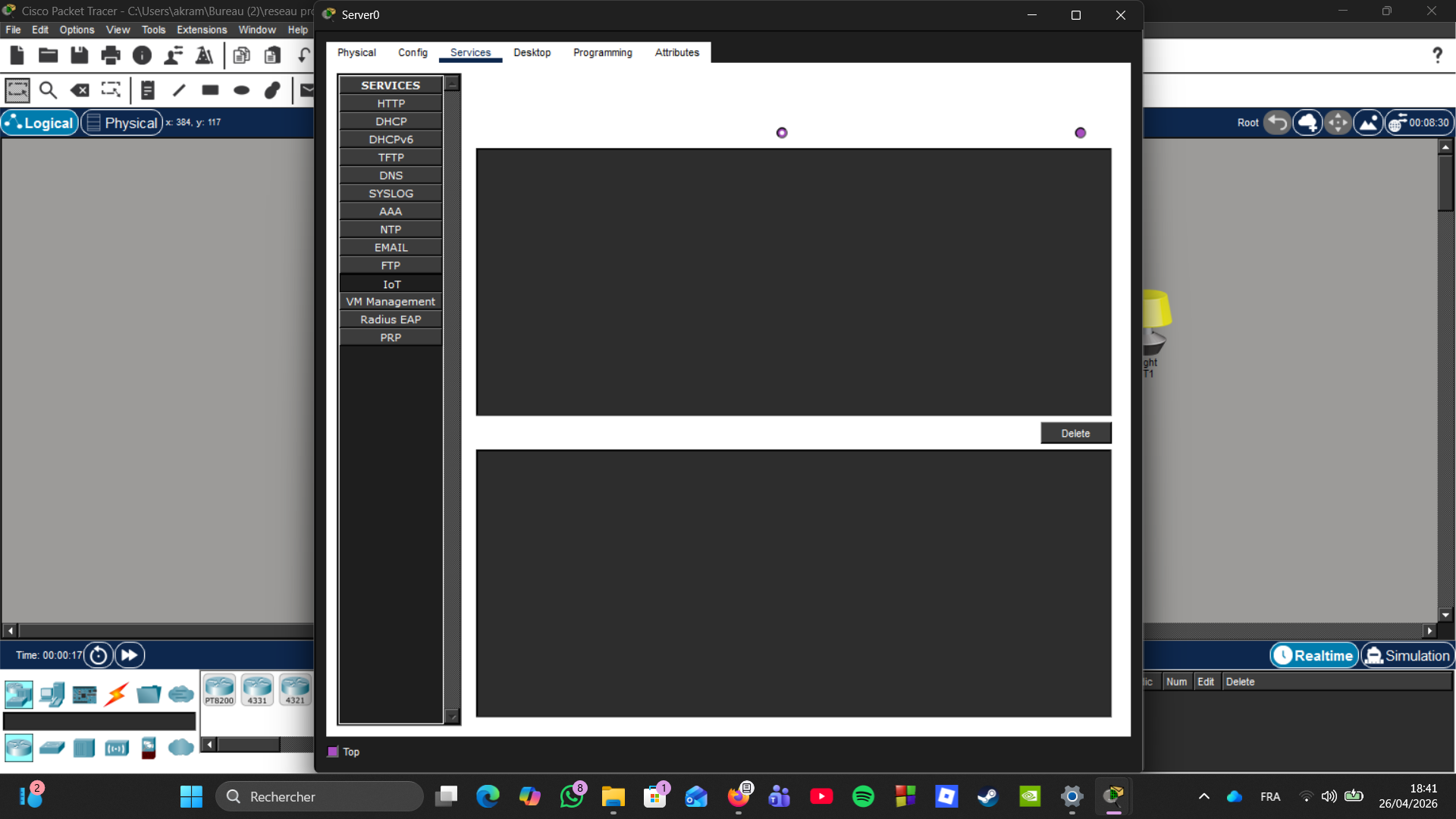
Task: Select the unfilled left radio button
Action: coord(782,133)
